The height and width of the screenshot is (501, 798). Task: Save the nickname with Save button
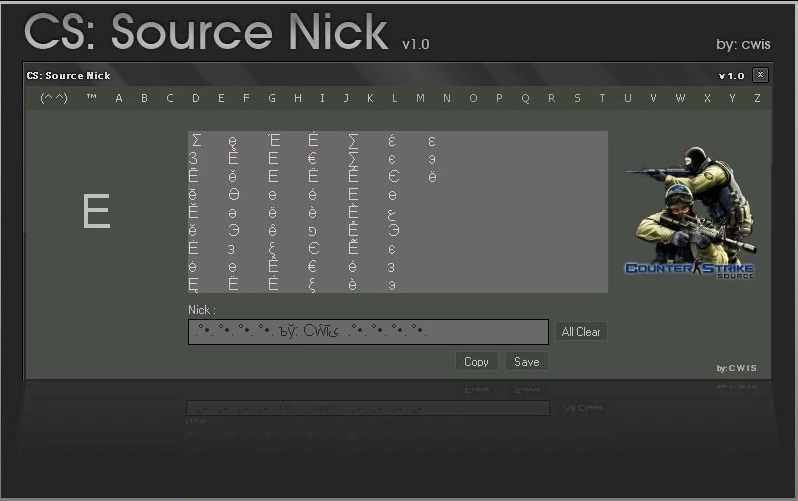pos(527,361)
